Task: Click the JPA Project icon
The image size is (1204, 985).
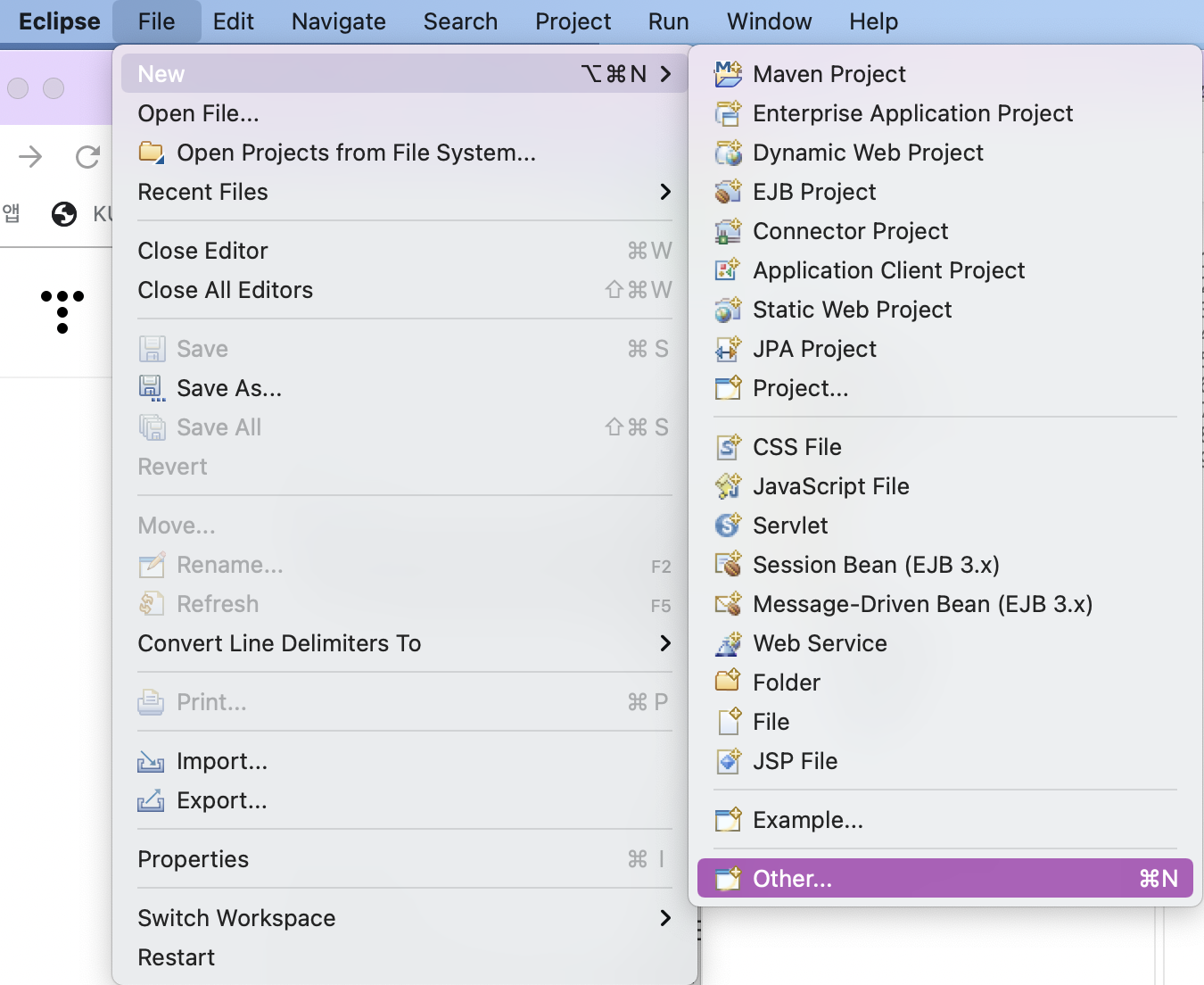Action: pos(728,349)
